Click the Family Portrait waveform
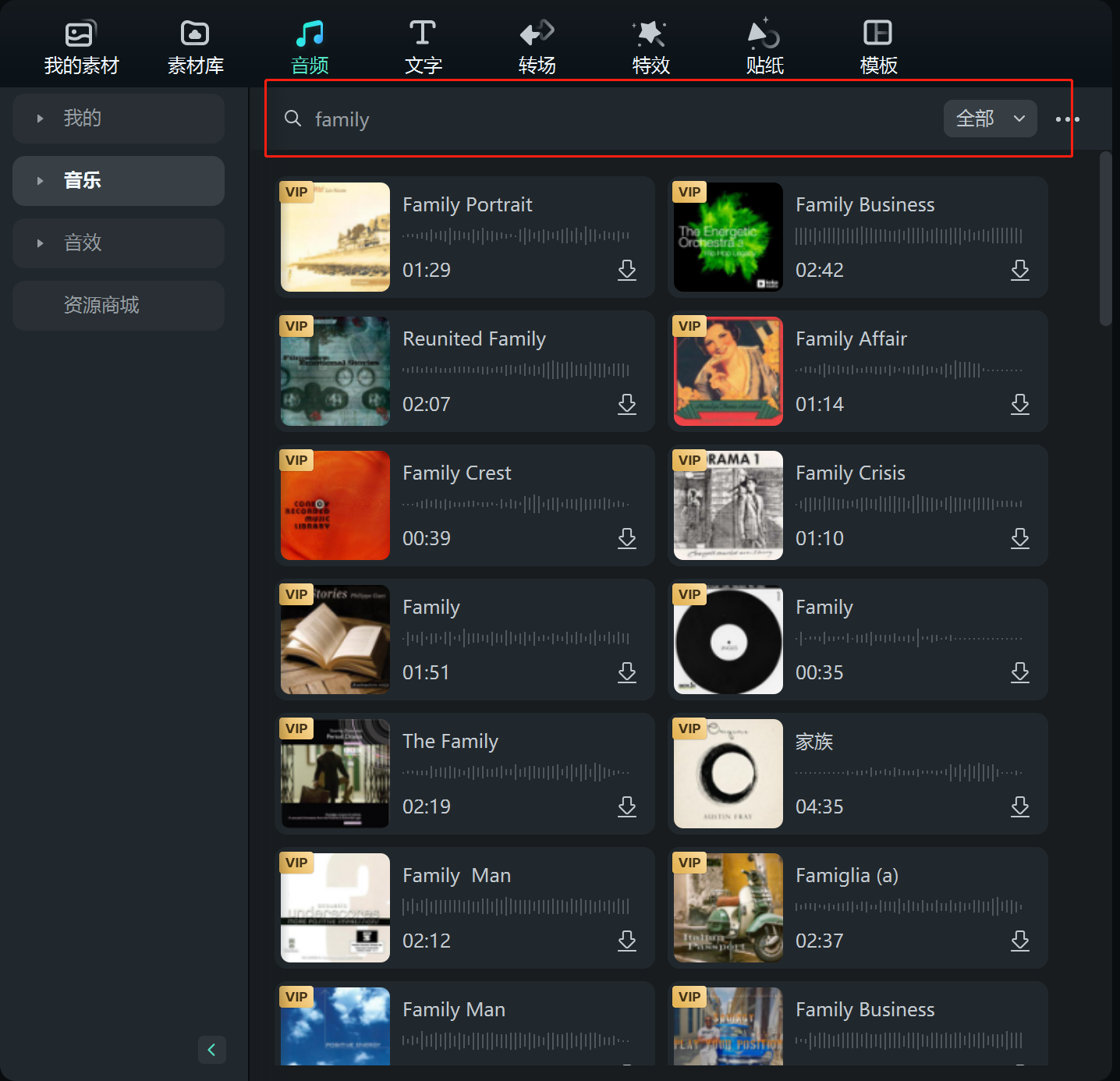The width and height of the screenshot is (1120, 1081). [x=516, y=236]
